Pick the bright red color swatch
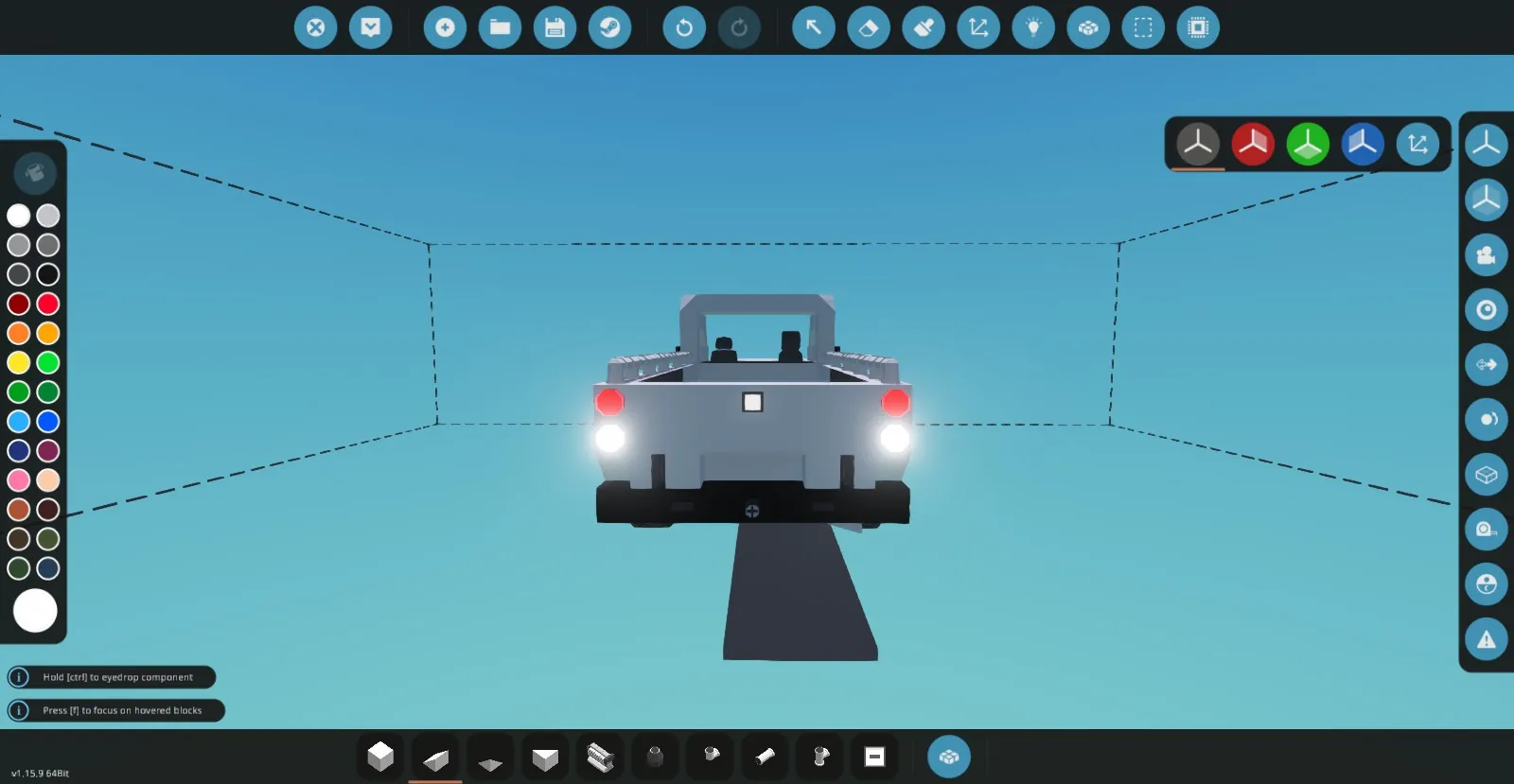Image resolution: width=1514 pixels, height=784 pixels. [x=48, y=304]
